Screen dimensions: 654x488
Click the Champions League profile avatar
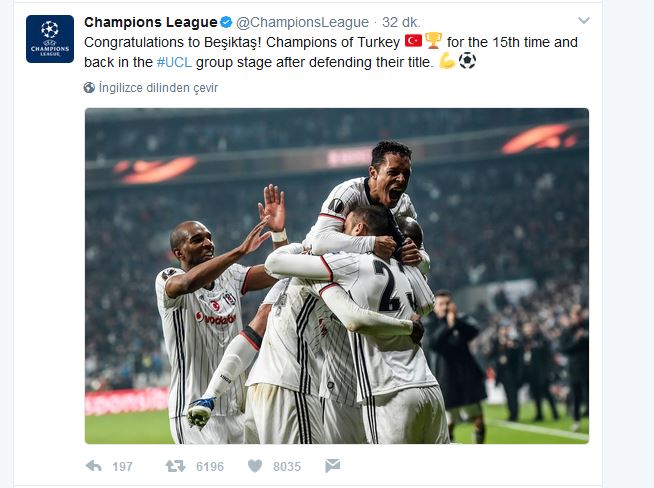50,39
